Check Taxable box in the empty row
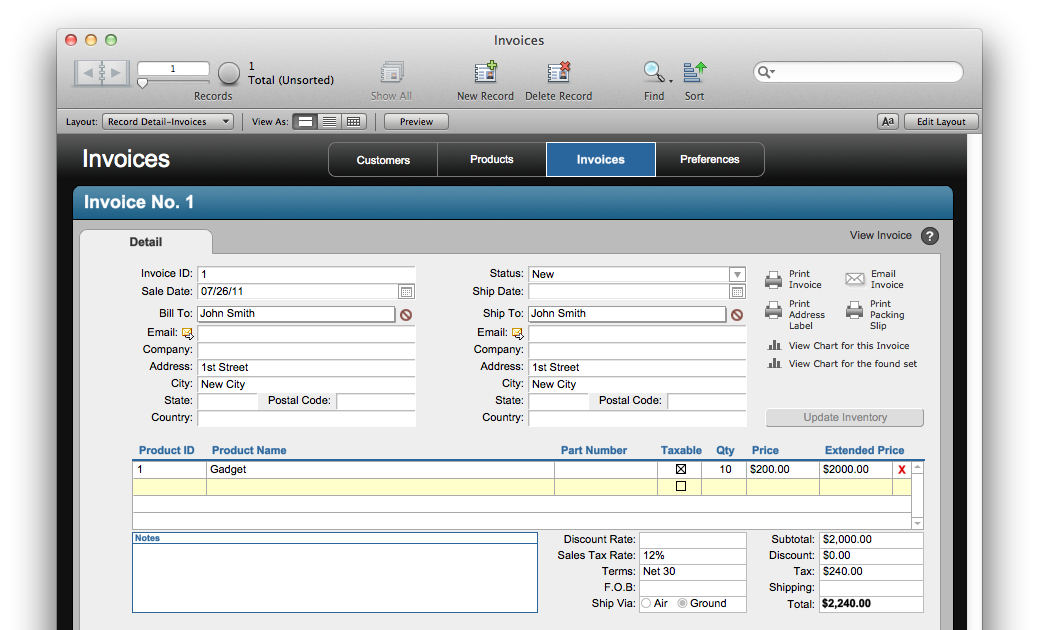 [681, 486]
